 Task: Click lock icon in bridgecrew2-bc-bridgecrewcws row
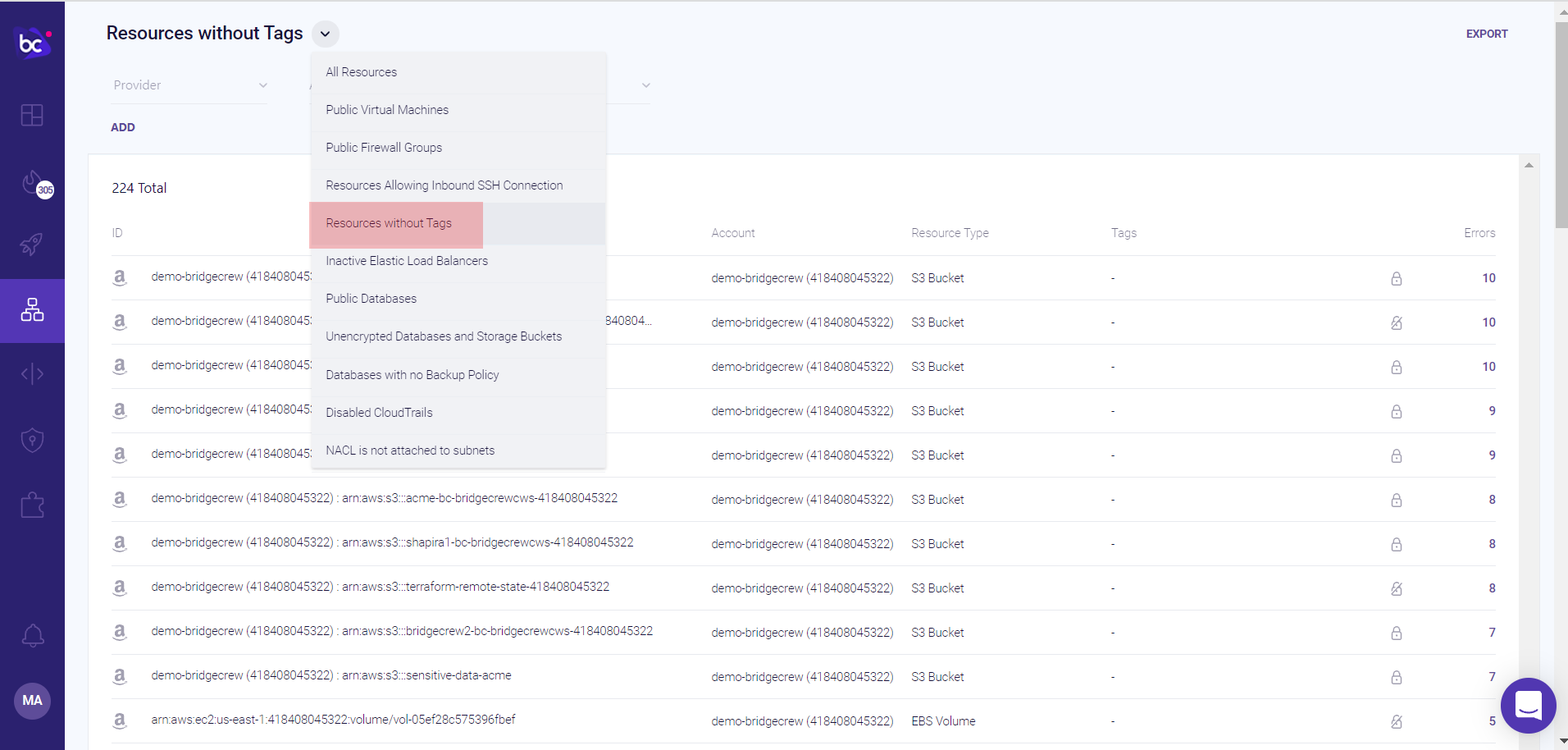pyautogui.click(x=1397, y=633)
